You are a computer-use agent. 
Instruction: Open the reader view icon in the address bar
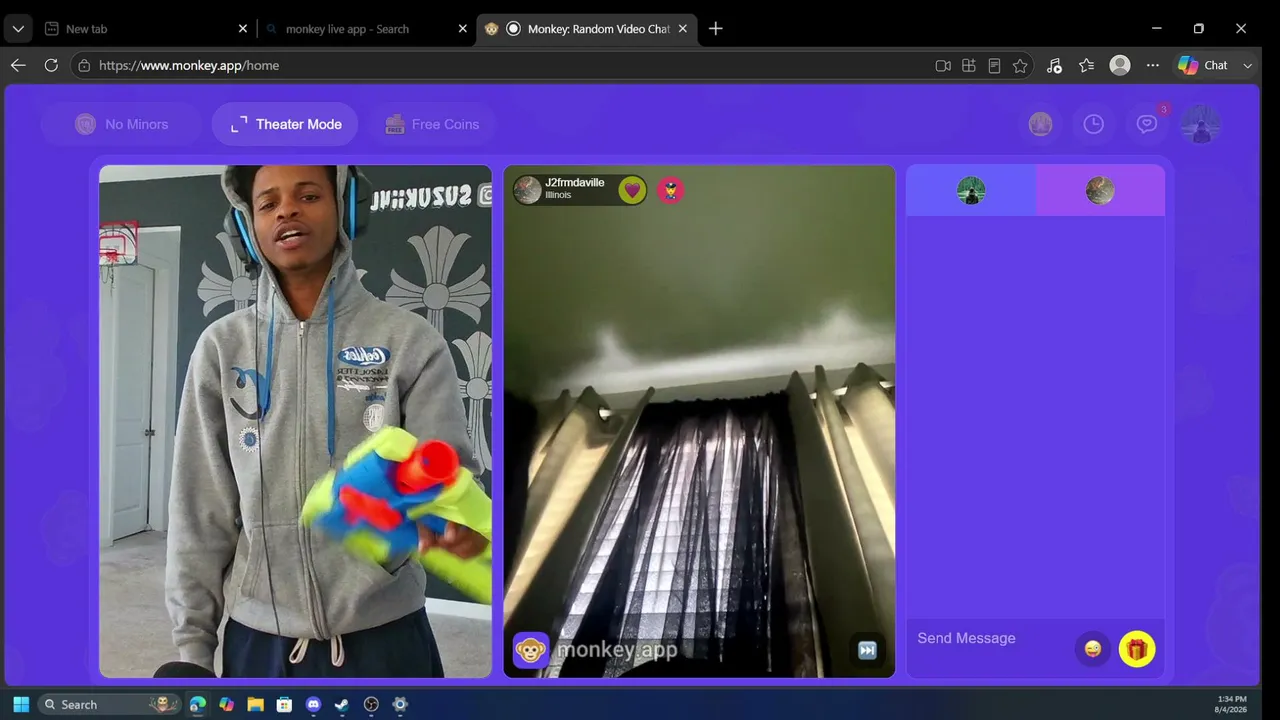[x=994, y=65]
